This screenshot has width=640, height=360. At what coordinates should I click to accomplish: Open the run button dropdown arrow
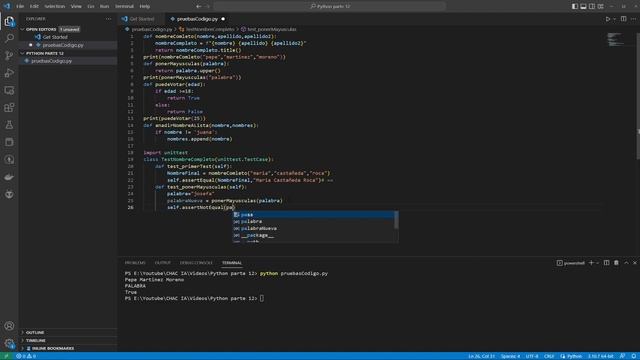614,19
